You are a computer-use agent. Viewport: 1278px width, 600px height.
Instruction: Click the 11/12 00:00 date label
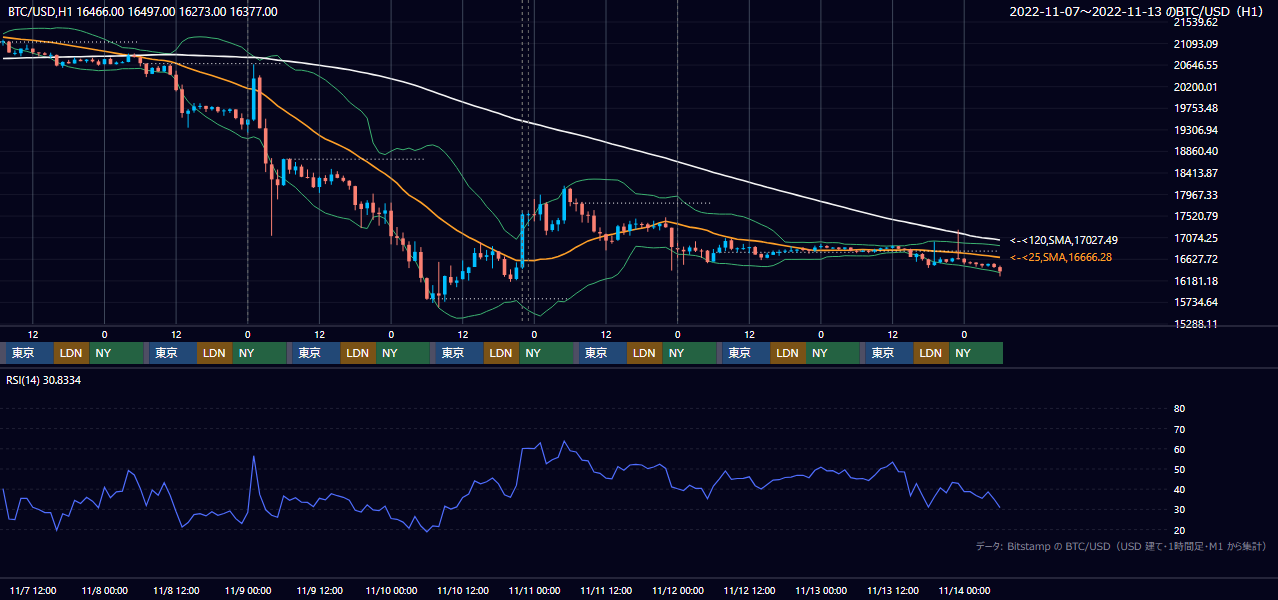point(677,590)
